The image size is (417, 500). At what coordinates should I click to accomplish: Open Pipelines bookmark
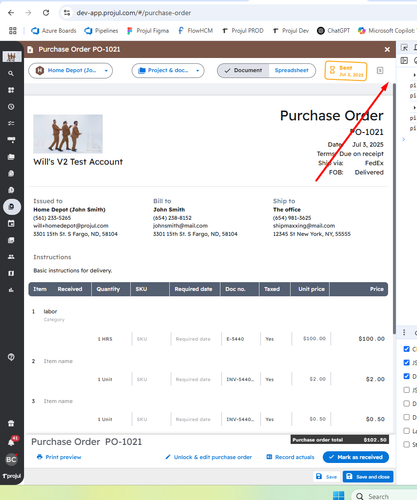click(x=101, y=31)
